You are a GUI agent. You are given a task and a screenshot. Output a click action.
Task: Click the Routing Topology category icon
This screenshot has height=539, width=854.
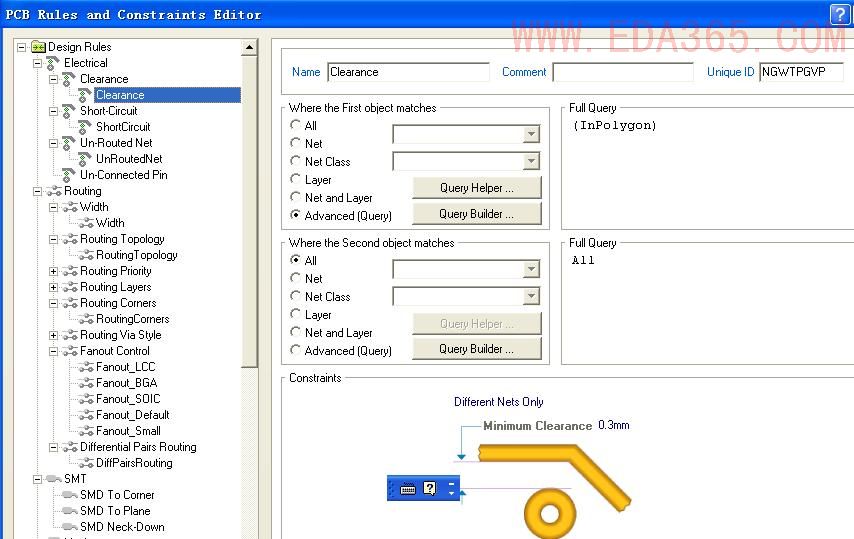(x=70, y=239)
